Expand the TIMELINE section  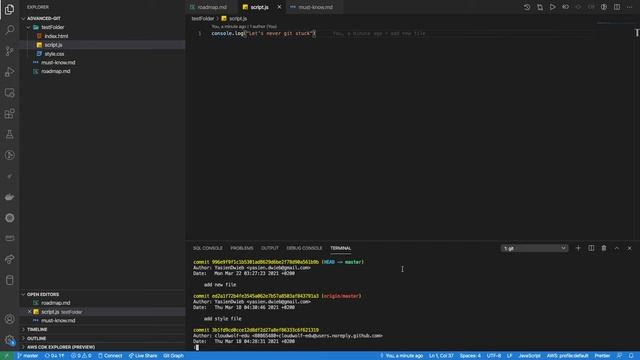pyautogui.click(x=37, y=329)
